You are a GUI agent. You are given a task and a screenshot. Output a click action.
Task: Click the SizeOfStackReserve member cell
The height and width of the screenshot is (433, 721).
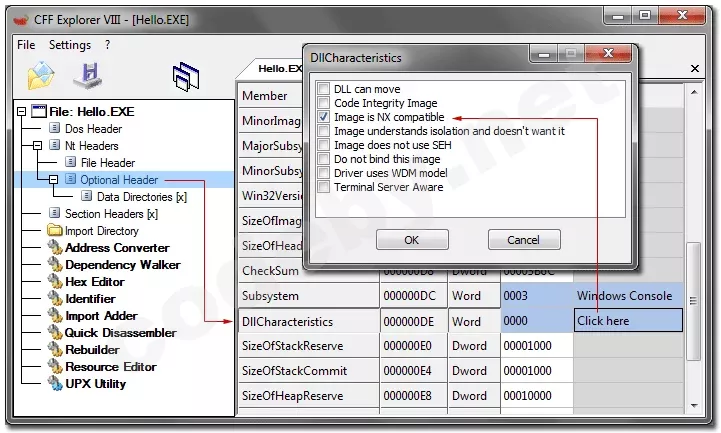coord(309,345)
